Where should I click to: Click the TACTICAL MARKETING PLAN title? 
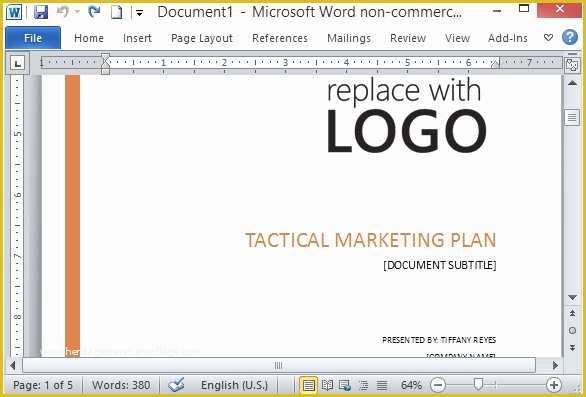tap(370, 240)
